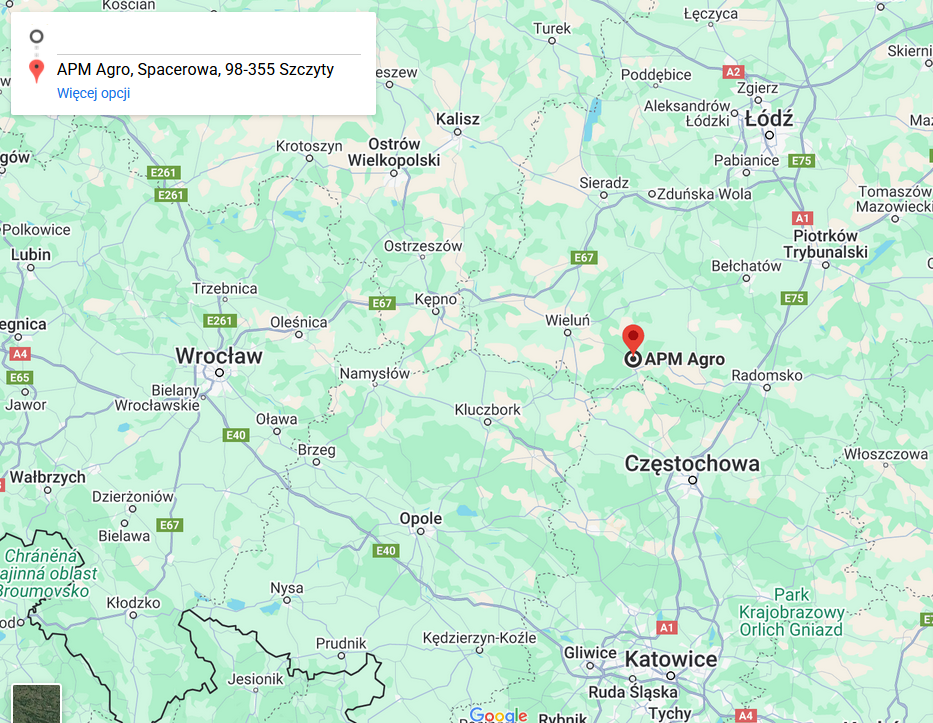The width and height of the screenshot is (933, 723).
Task: Click the Katowice city label
Action: 671,659
